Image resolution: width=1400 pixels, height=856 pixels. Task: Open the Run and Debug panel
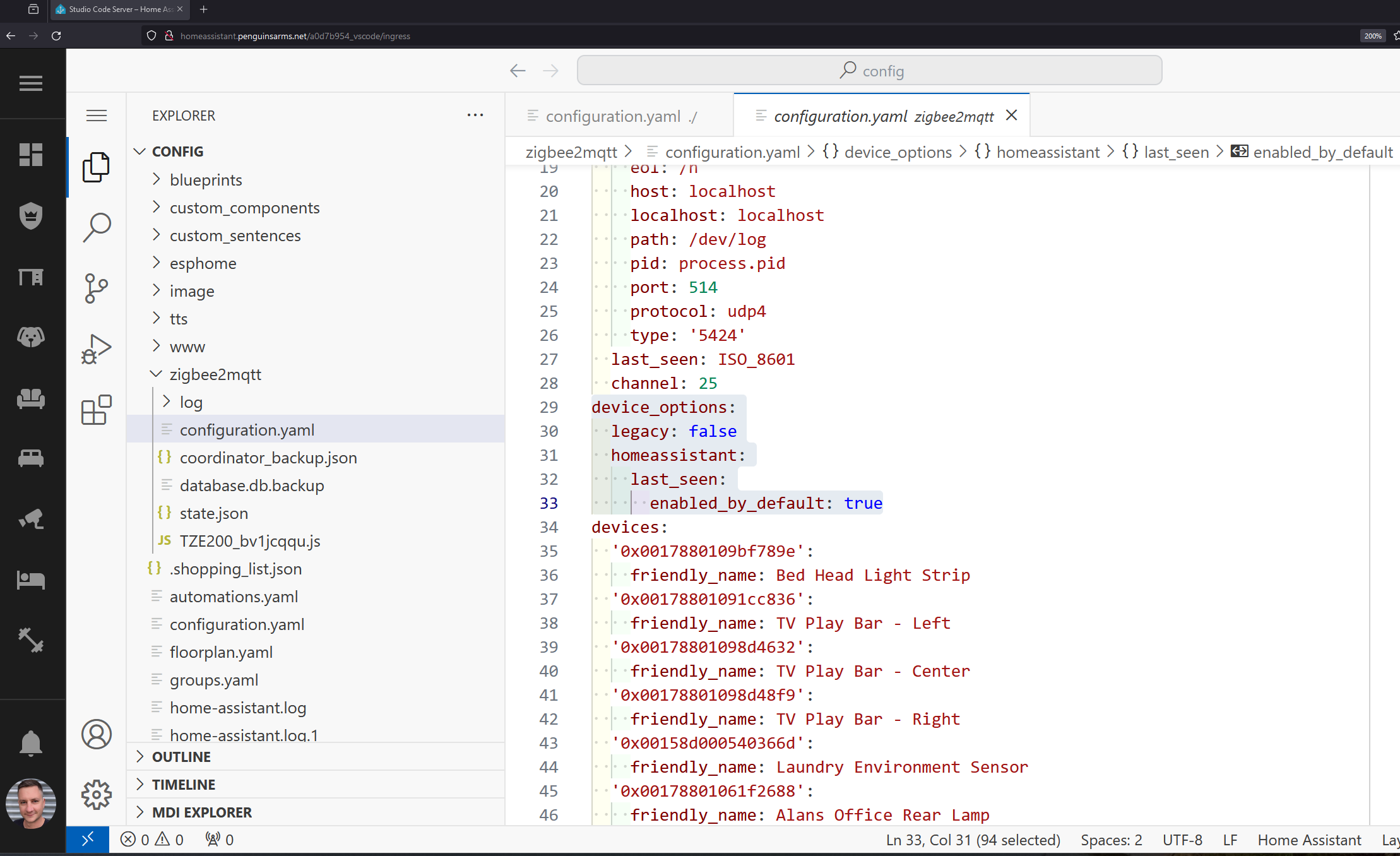96,348
